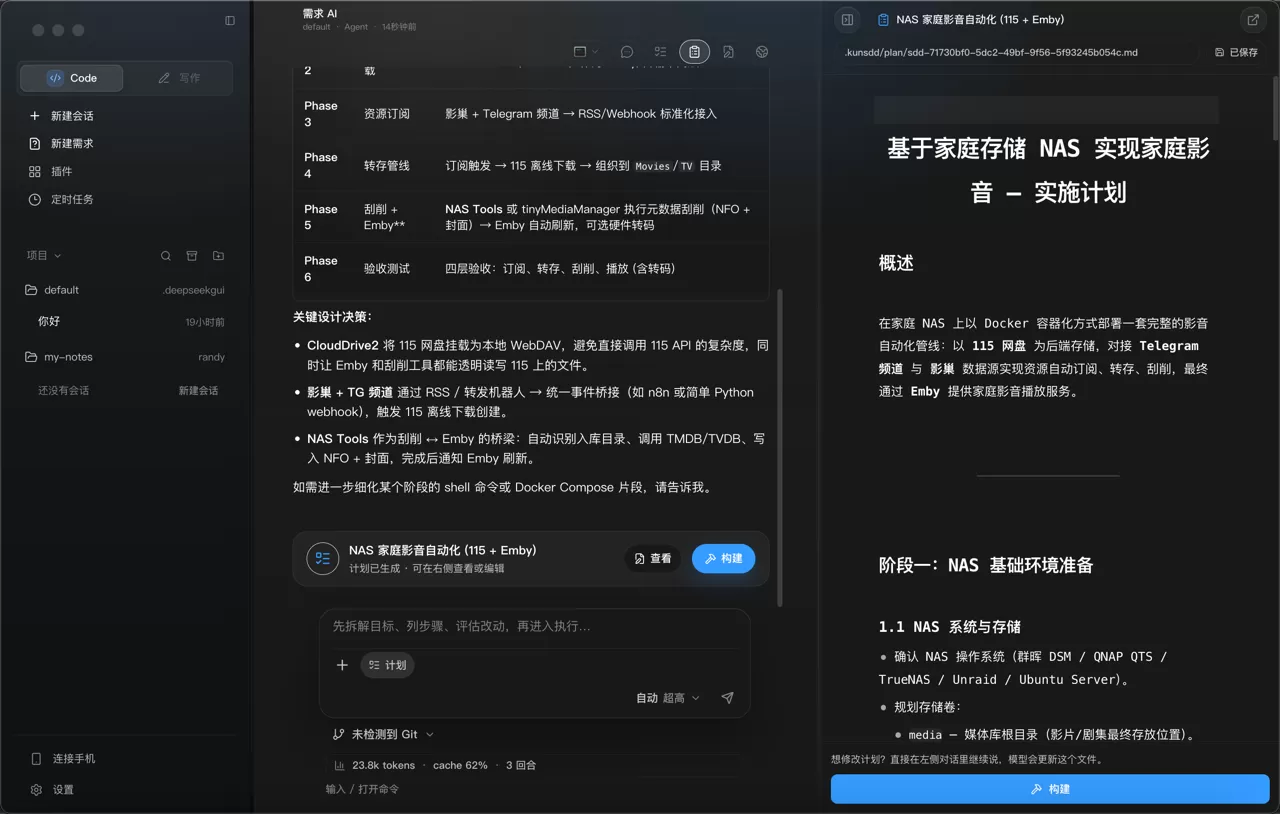
Task: Click 构建 button on plan card
Action: click(x=723, y=559)
